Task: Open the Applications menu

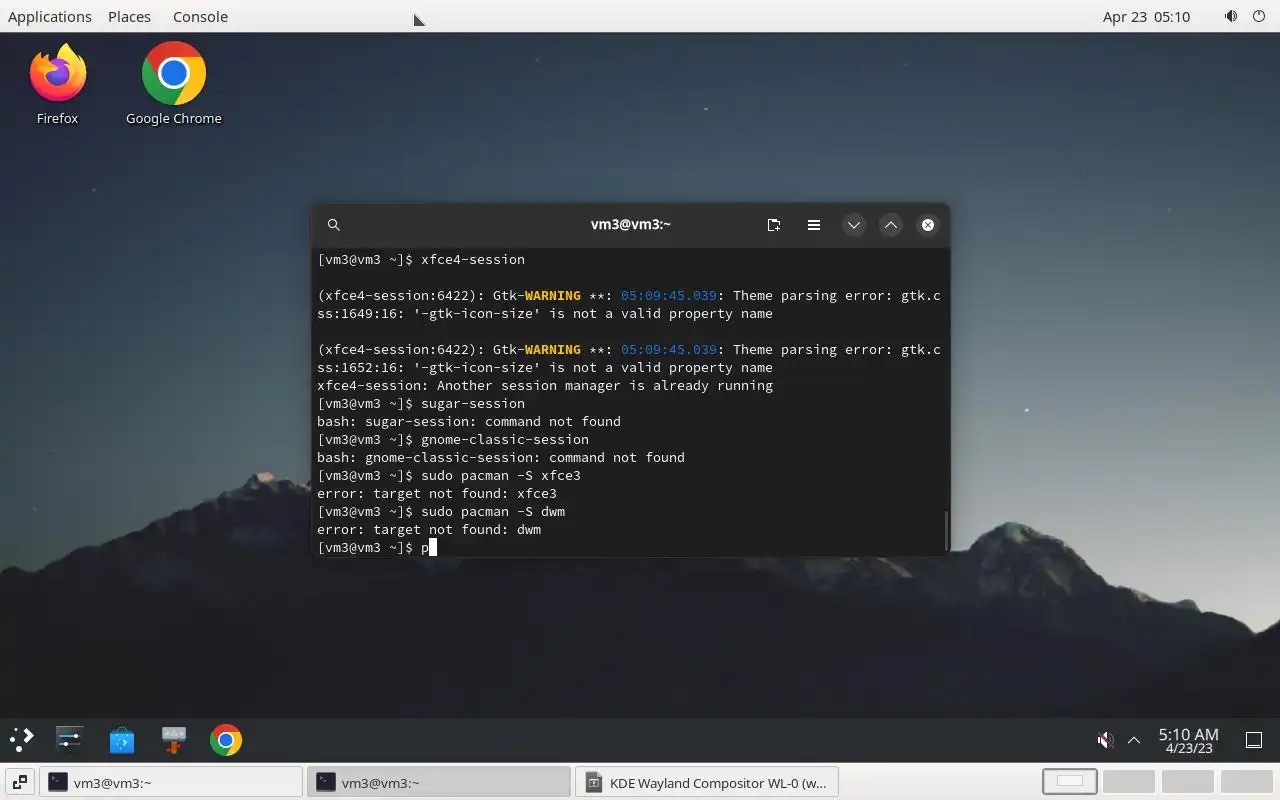Action: click(50, 16)
